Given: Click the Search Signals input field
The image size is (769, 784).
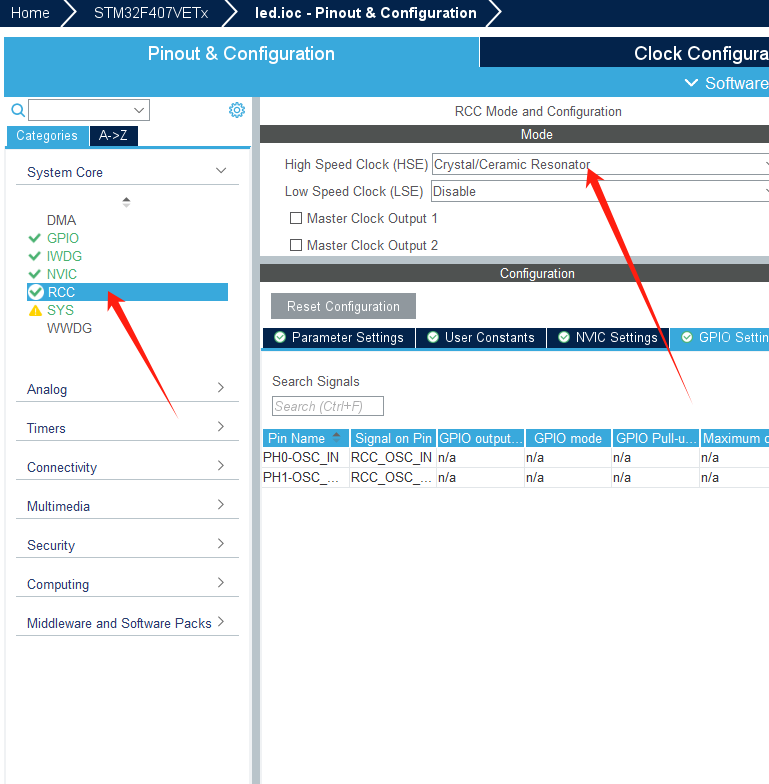Looking at the screenshot, I should coord(328,406).
